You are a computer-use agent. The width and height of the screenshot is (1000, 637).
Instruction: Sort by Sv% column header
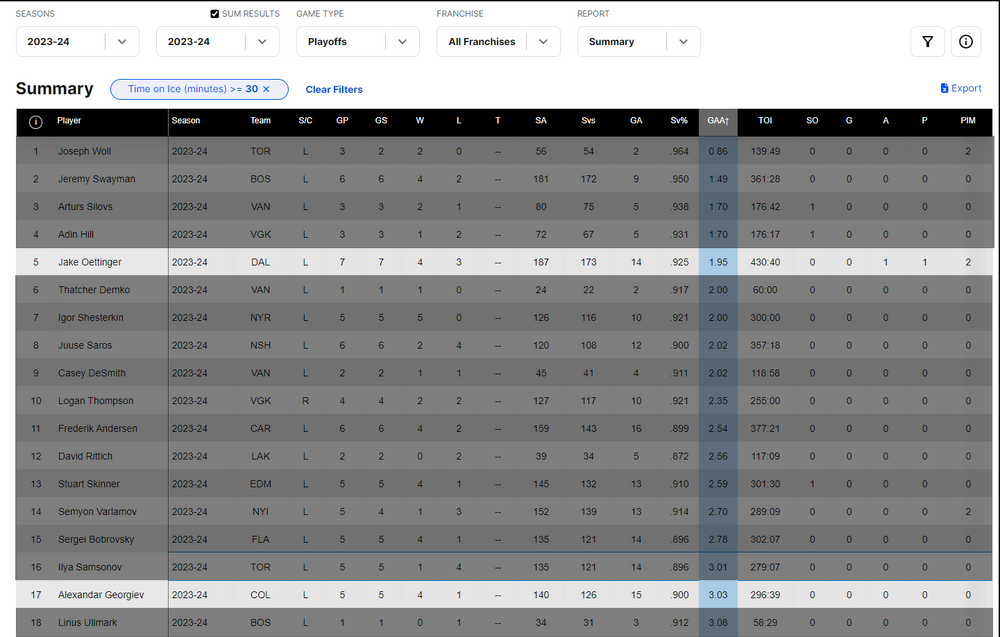coord(679,121)
